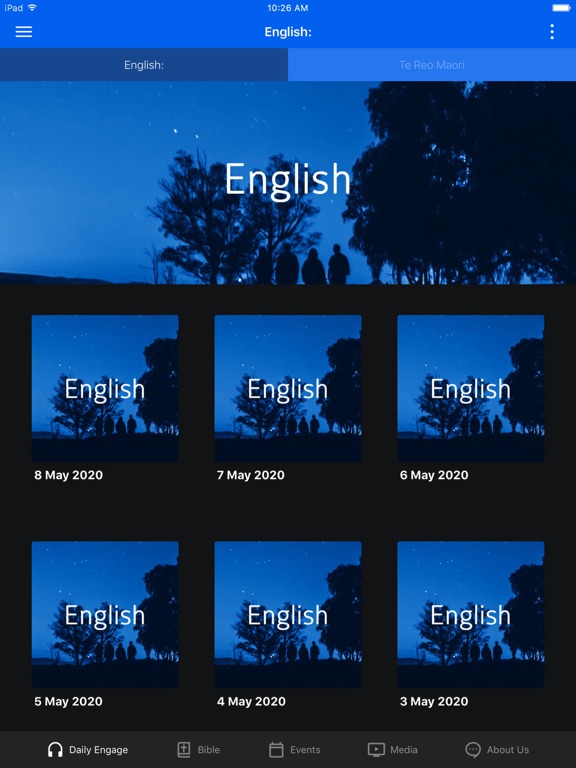Tap the Wi-Fi icon in status bar

(32, 7)
